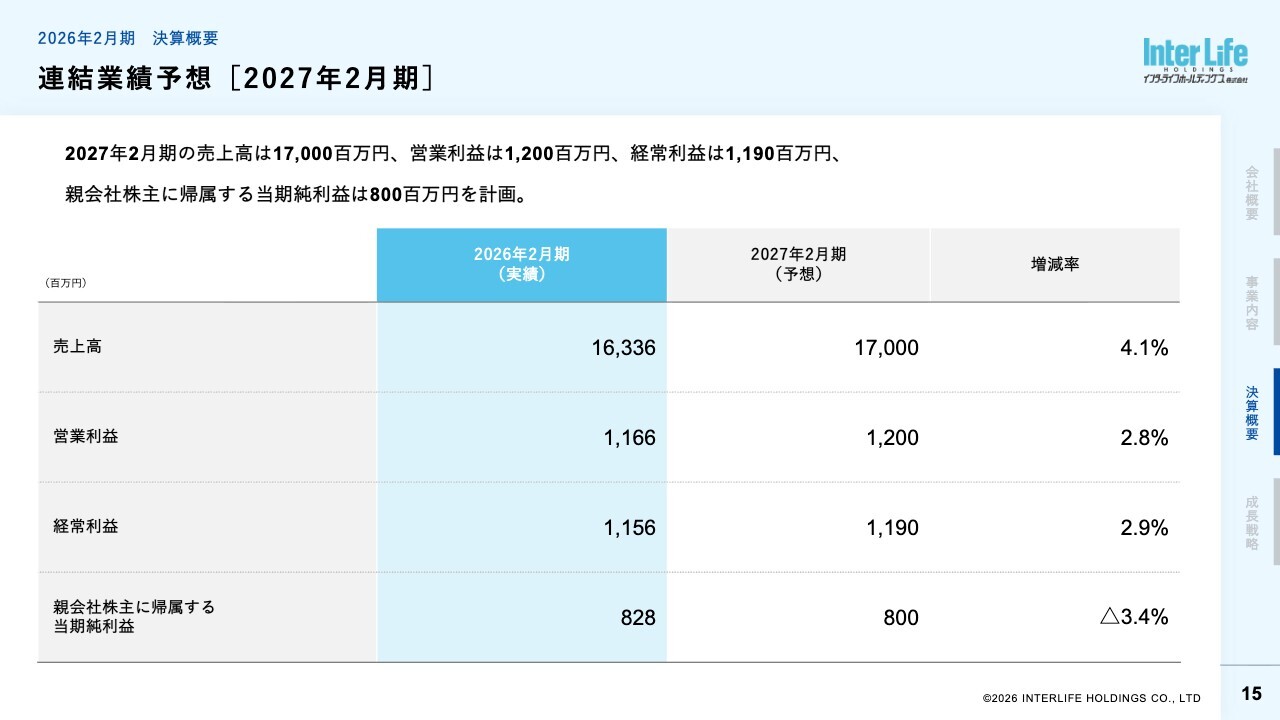This screenshot has width=1280, height=720.
Task: Click the 17,000 forecast sales value
Action: pyautogui.click(x=886, y=348)
